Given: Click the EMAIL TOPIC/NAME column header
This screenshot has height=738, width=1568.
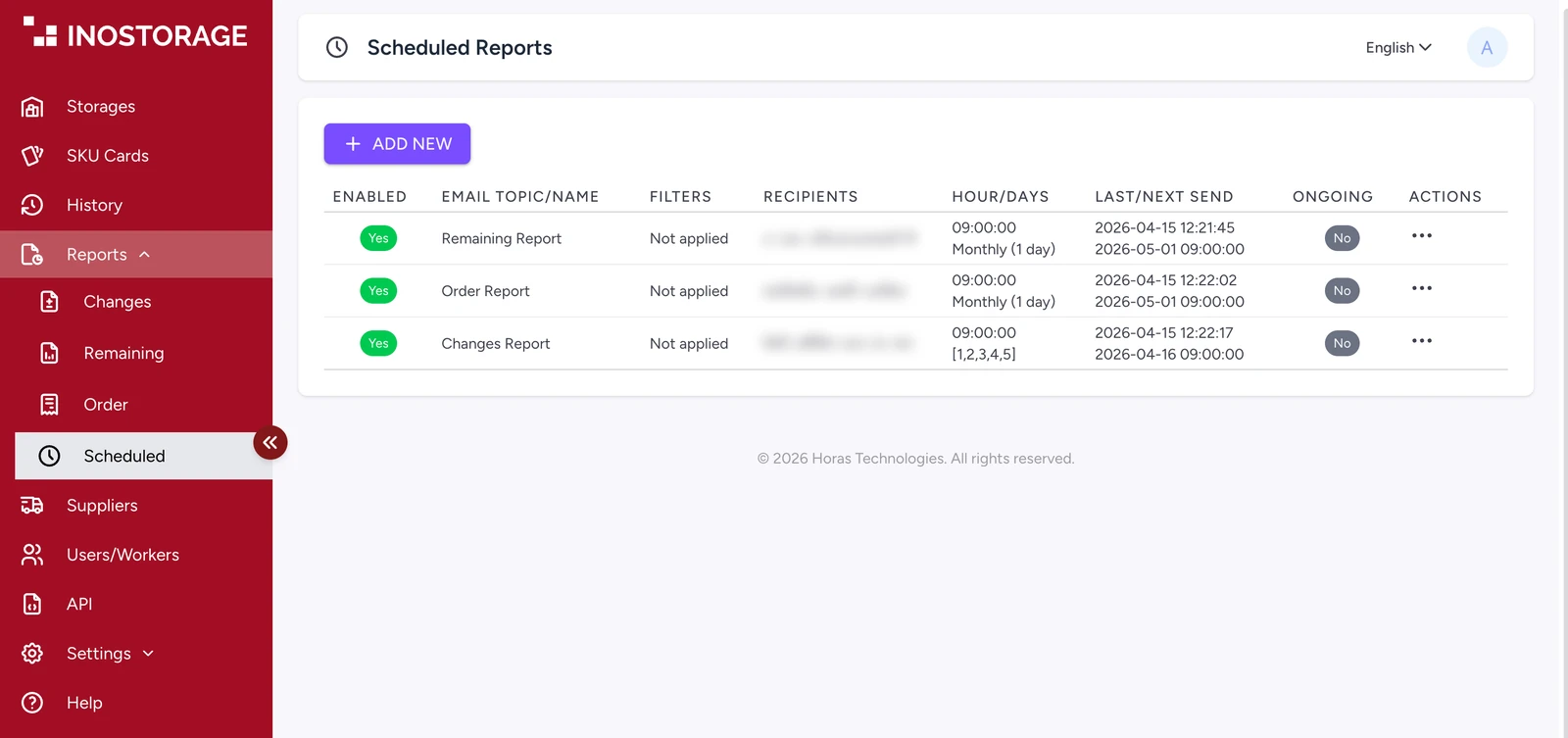Looking at the screenshot, I should click(x=520, y=196).
